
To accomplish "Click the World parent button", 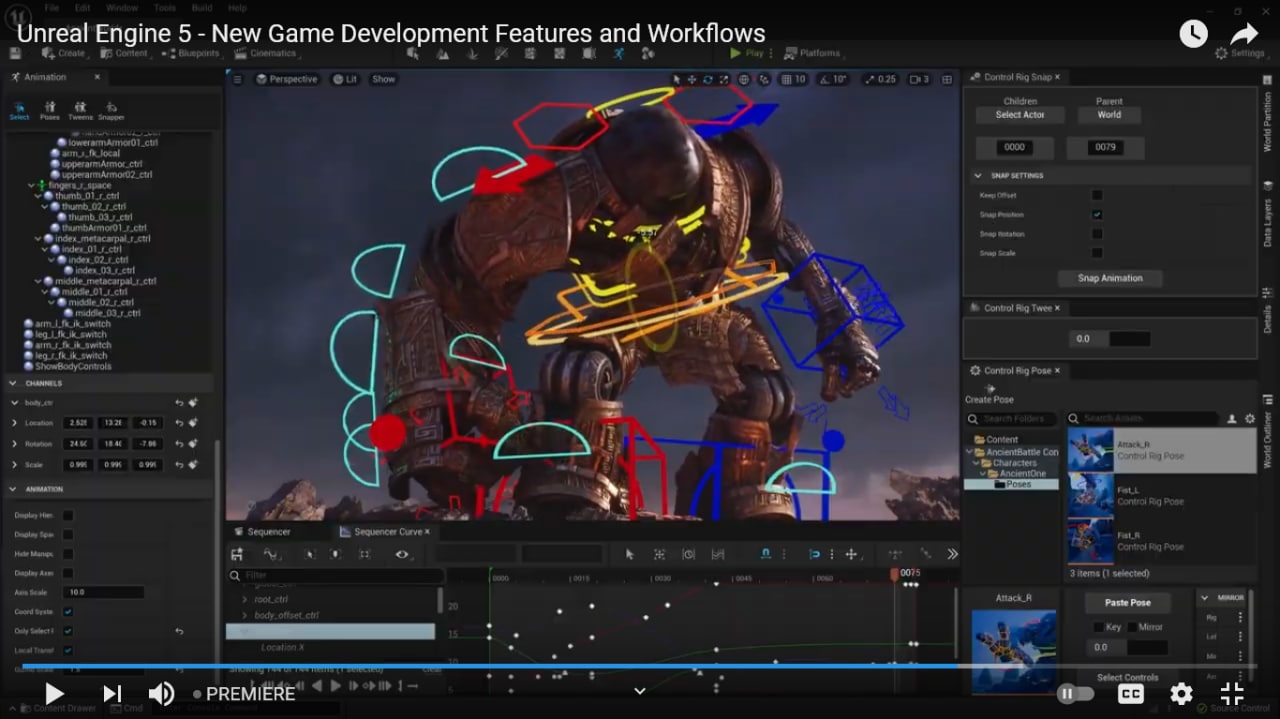I will click(1109, 115).
